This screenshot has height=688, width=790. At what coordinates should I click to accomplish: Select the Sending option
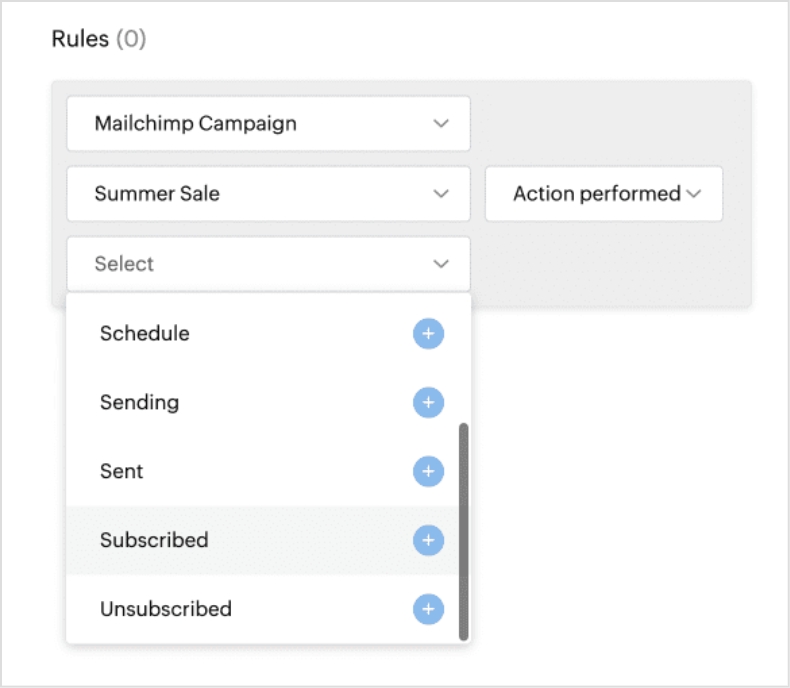point(139,403)
